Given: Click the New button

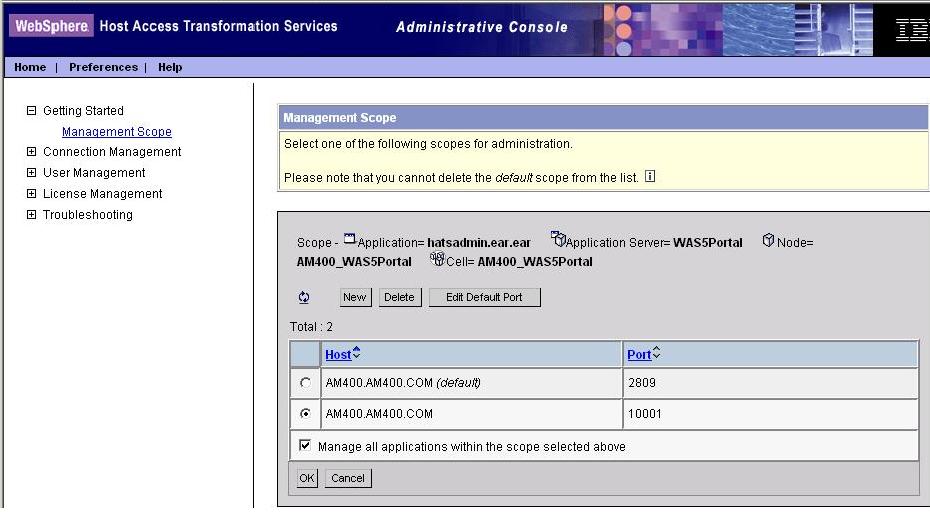Looking at the screenshot, I should (355, 297).
